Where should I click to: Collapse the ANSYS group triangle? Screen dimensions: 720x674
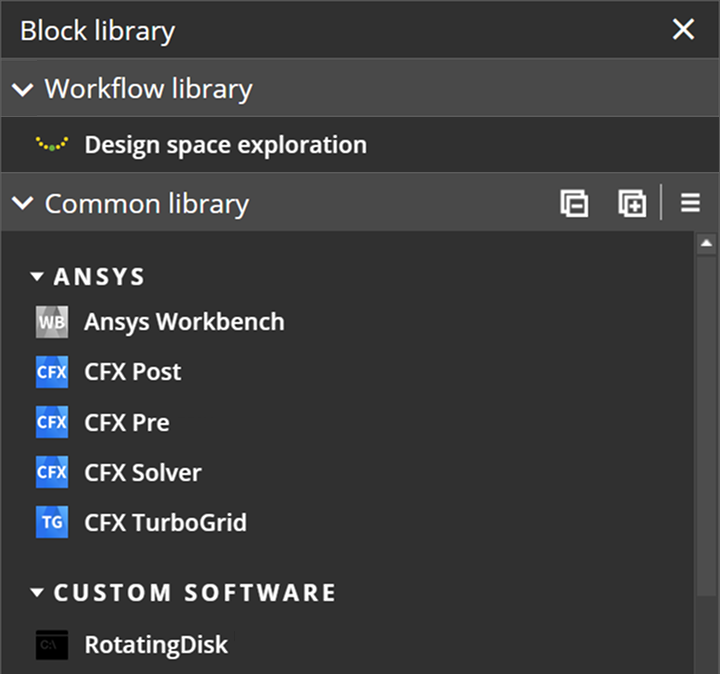coord(37,277)
